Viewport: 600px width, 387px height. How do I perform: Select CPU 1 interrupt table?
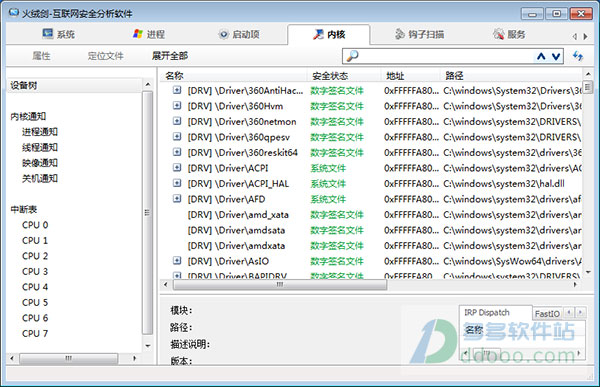[x=35, y=240]
